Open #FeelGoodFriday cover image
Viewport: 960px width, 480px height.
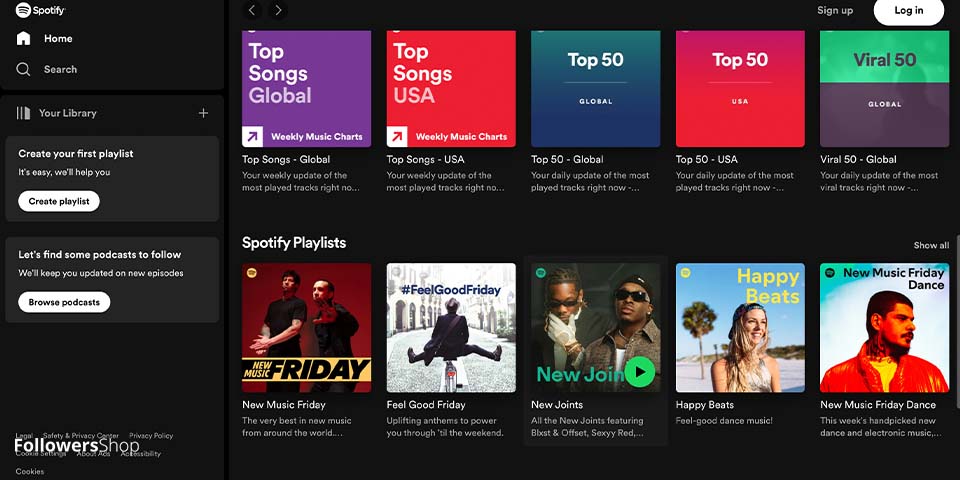451,328
